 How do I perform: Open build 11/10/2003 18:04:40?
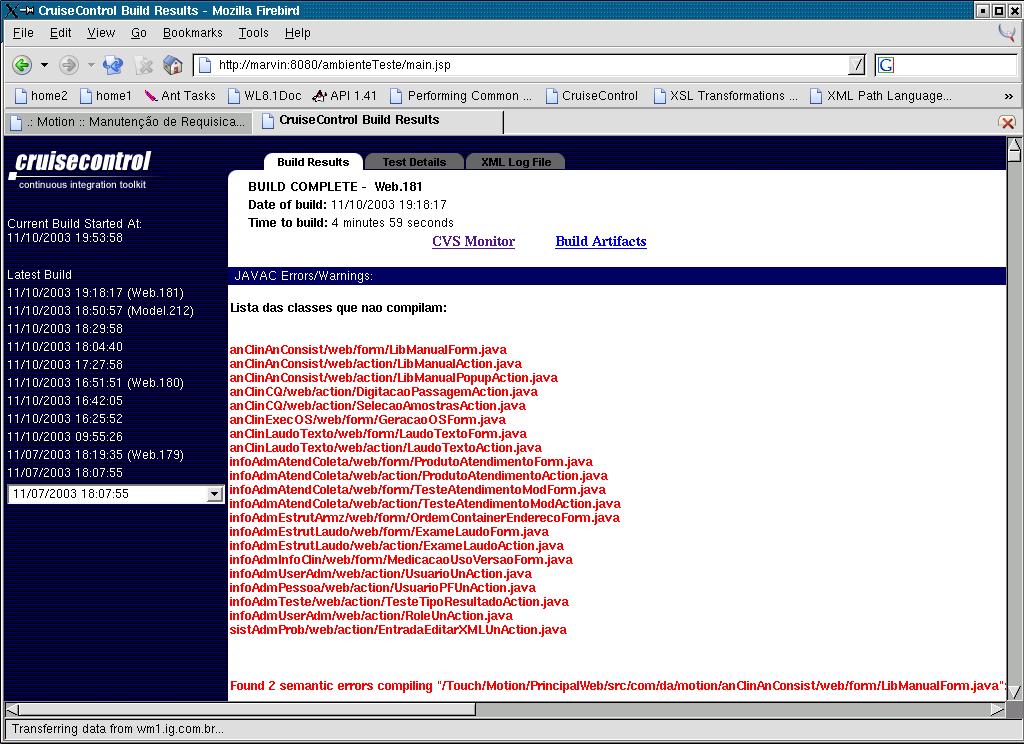click(65, 347)
